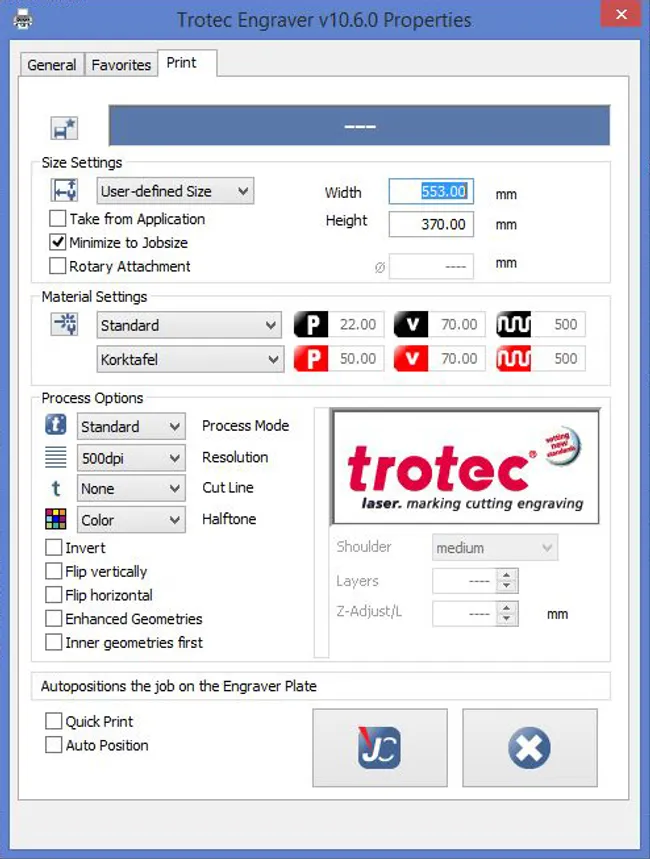
Task: Toggle the Invert checkbox
Action: pyautogui.click(x=54, y=547)
